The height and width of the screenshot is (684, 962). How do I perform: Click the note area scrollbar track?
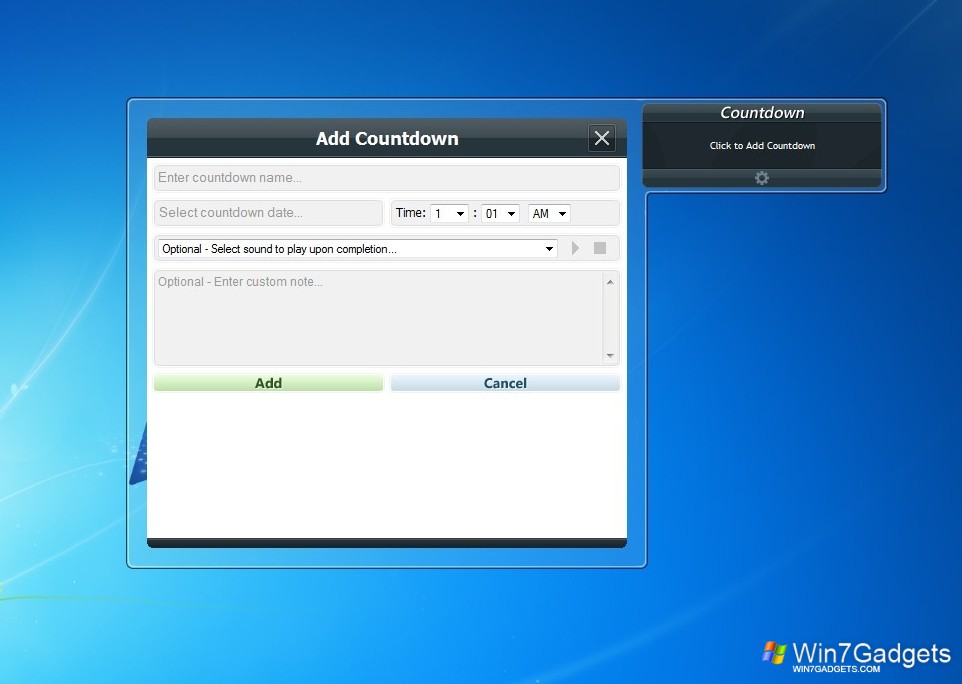pyautogui.click(x=610, y=320)
